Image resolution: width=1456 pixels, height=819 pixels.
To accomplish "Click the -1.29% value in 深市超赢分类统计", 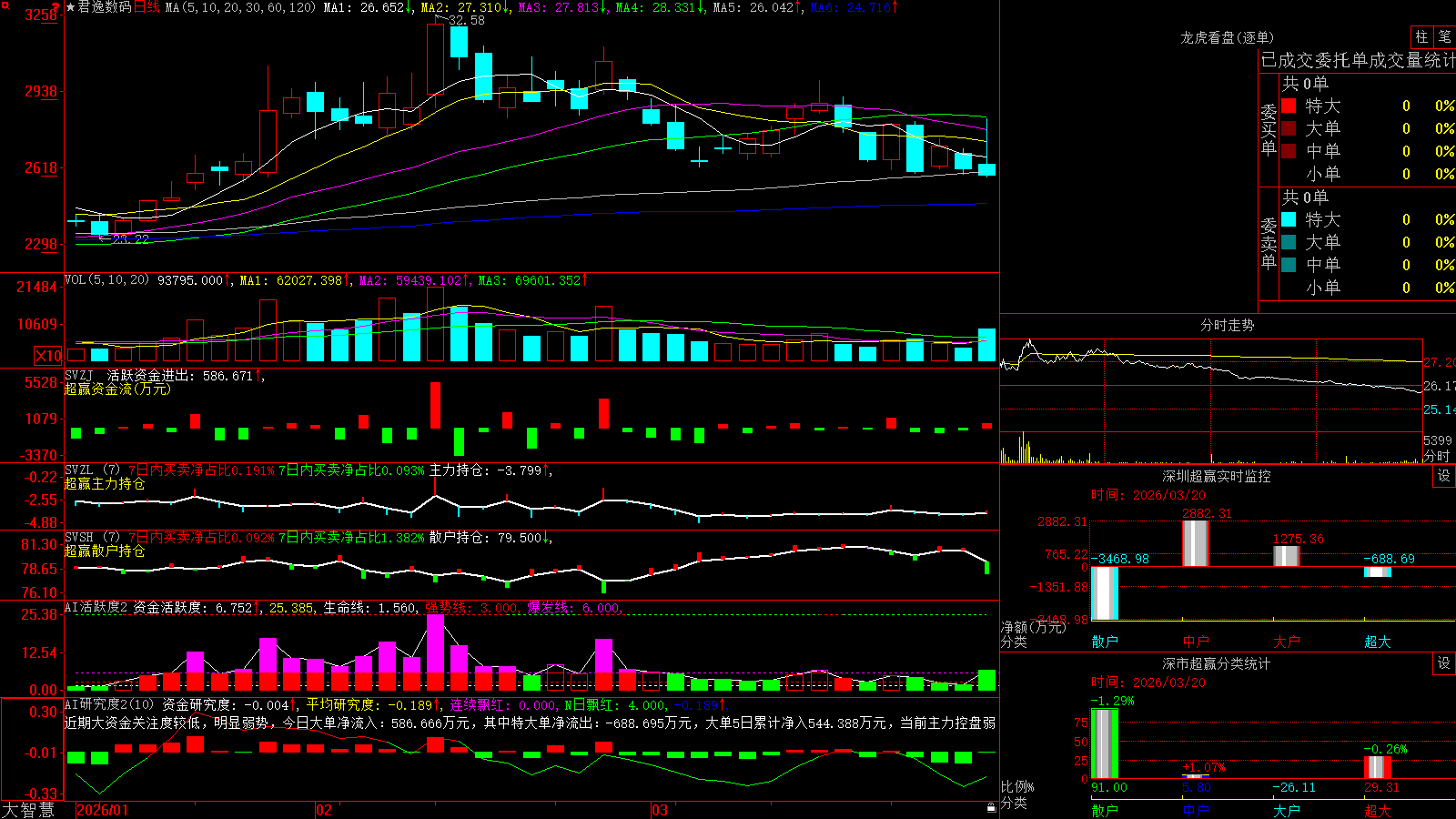I will coord(1112,701).
